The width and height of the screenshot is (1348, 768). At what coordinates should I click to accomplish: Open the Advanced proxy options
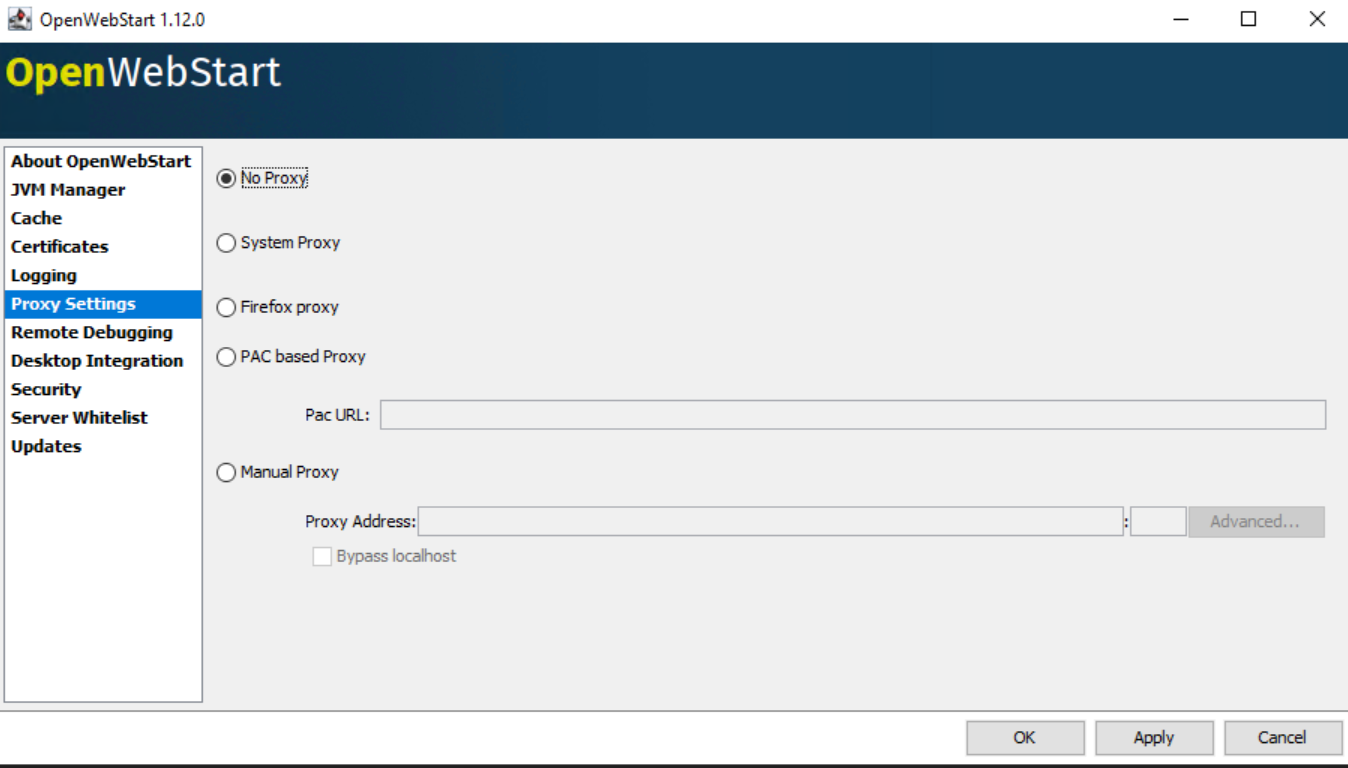click(x=1255, y=521)
